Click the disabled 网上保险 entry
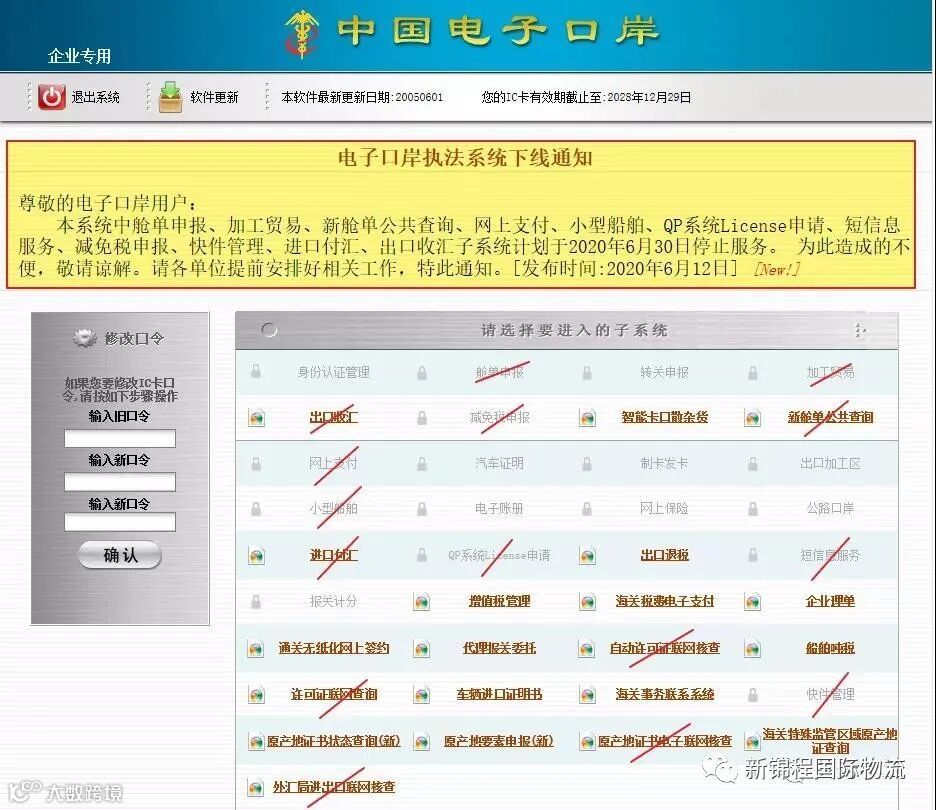Screen dimensions: 936x810 click(x=664, y=509)
